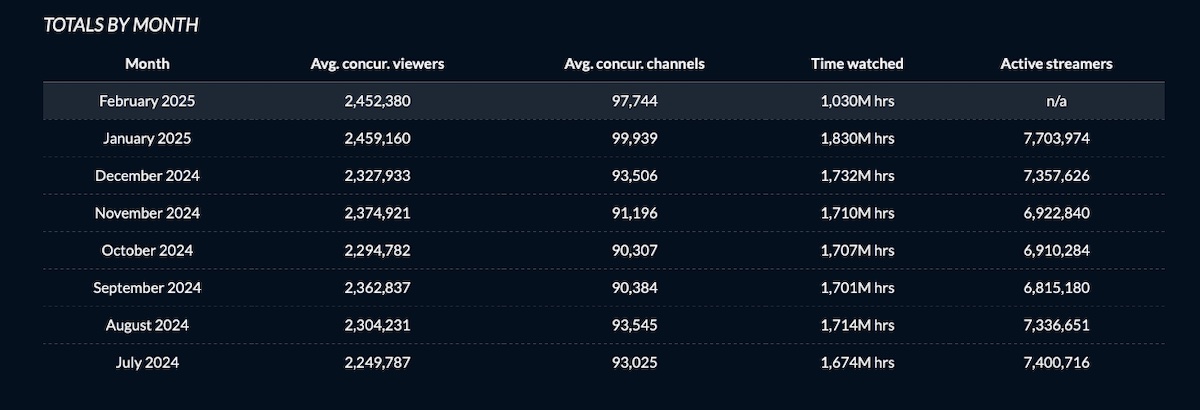Click the 2,452,380 viewers value

pyautogui.click(x=377, y=101)
